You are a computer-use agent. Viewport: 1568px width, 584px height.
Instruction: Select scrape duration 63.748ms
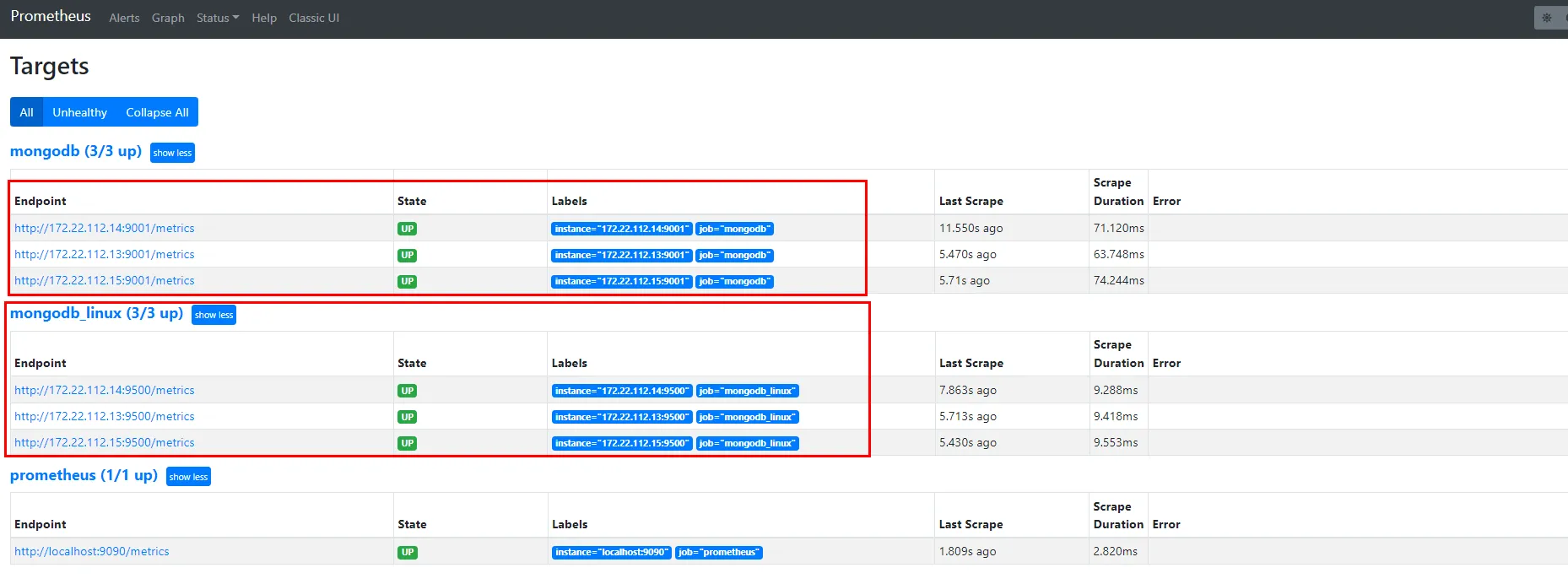[1119, 254]
